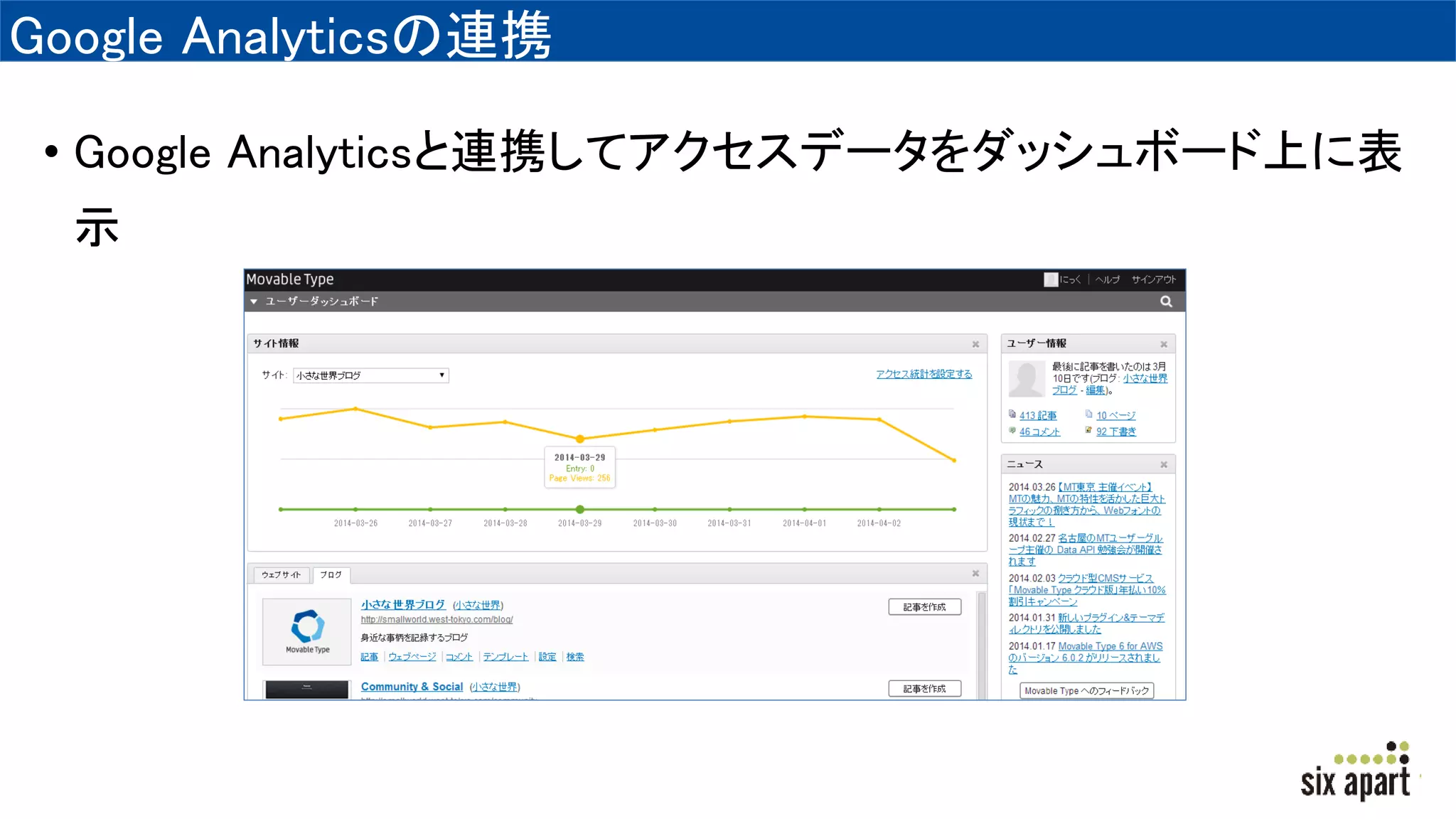Screen dimensions: 1456x819
Task: Click the blog list scrollbar
Action: [982, 644]
